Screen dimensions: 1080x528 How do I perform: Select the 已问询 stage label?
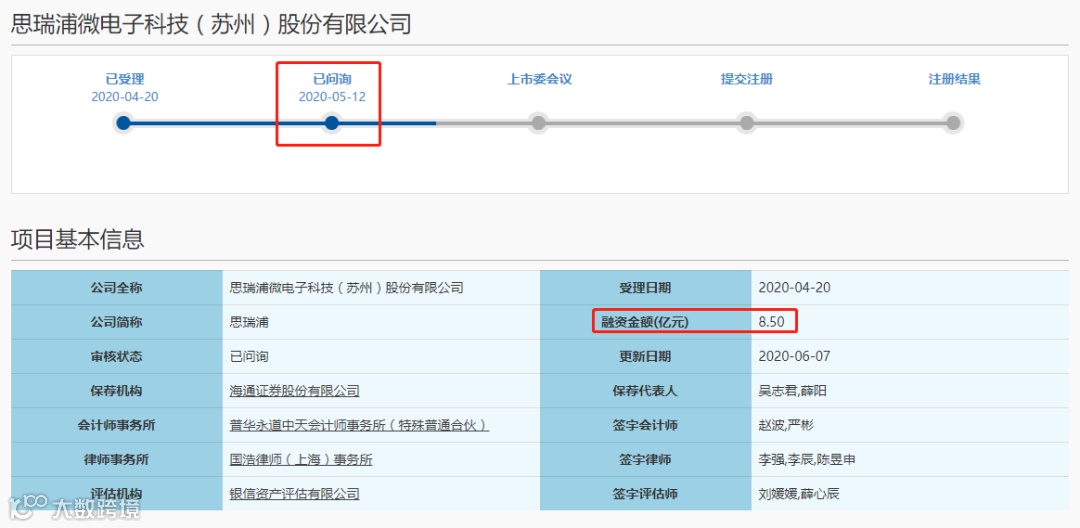(332, 79)
